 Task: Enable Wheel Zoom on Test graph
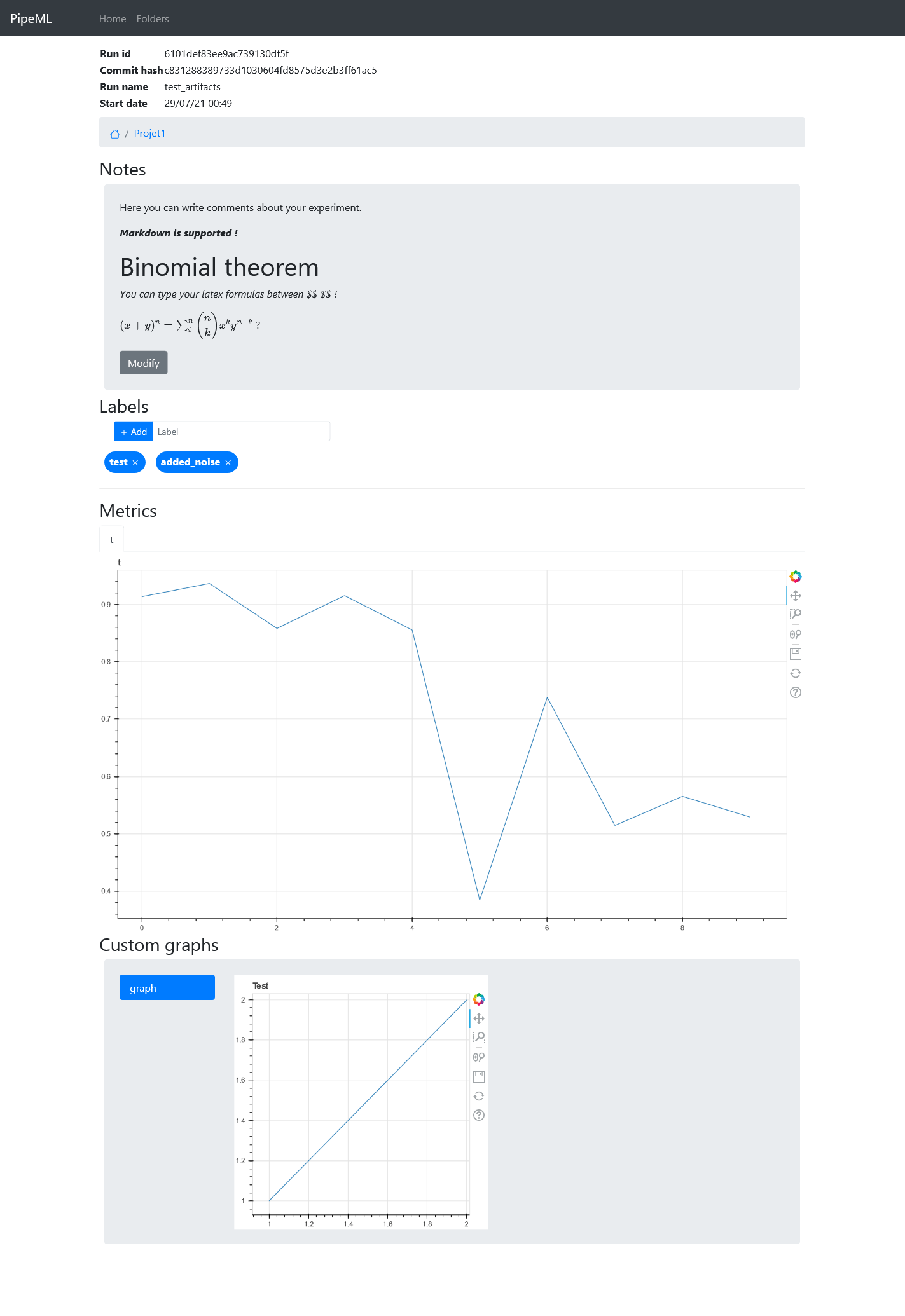pyautogui.click(x=479, y=1057)
